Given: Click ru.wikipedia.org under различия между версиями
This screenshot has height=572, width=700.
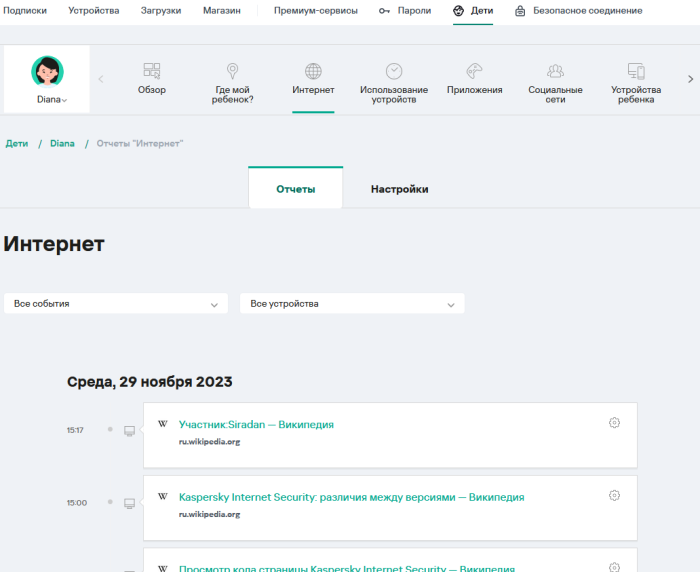Looking at the screenshot, I should 209,514.
